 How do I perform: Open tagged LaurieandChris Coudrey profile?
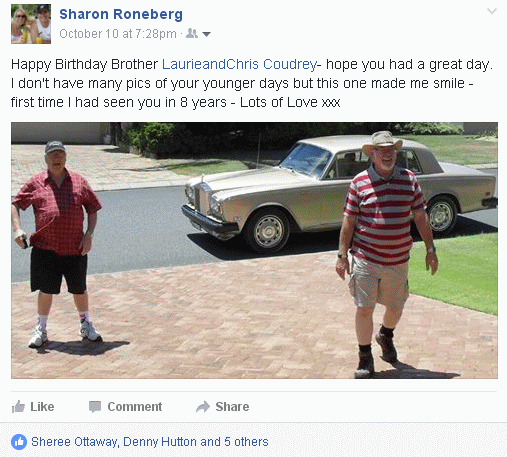(239, 64)
